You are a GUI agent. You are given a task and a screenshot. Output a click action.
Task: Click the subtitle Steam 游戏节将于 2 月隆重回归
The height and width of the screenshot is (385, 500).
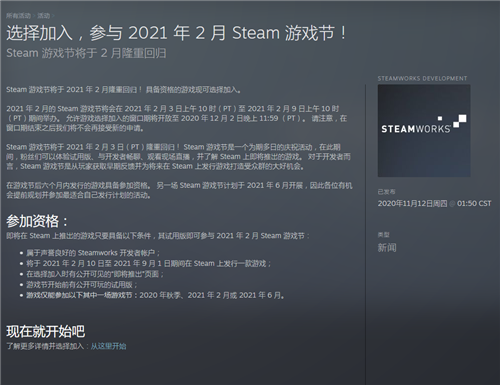coord(86,53)
